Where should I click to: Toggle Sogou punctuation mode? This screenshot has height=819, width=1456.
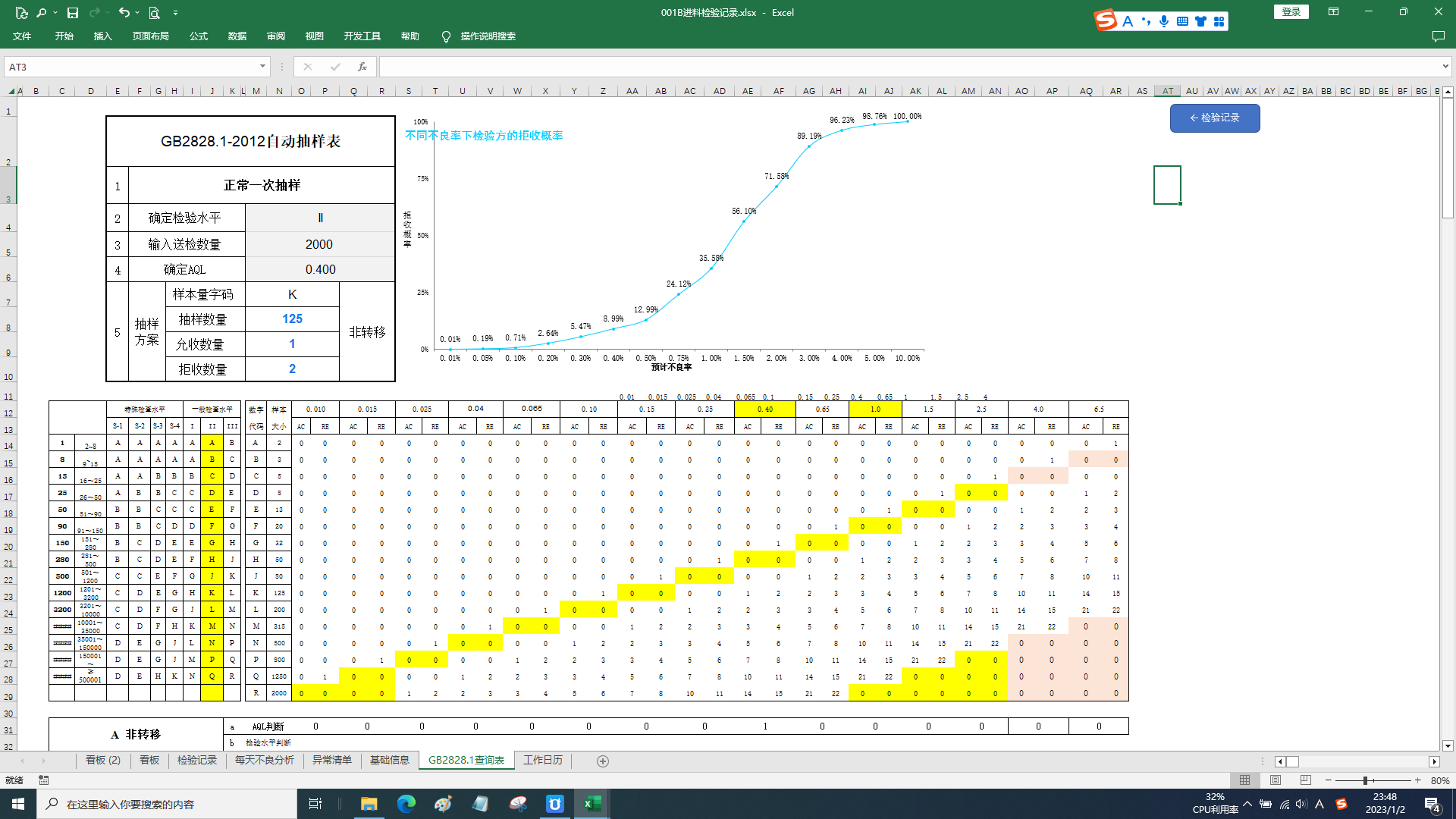[x=1146, y=21]
